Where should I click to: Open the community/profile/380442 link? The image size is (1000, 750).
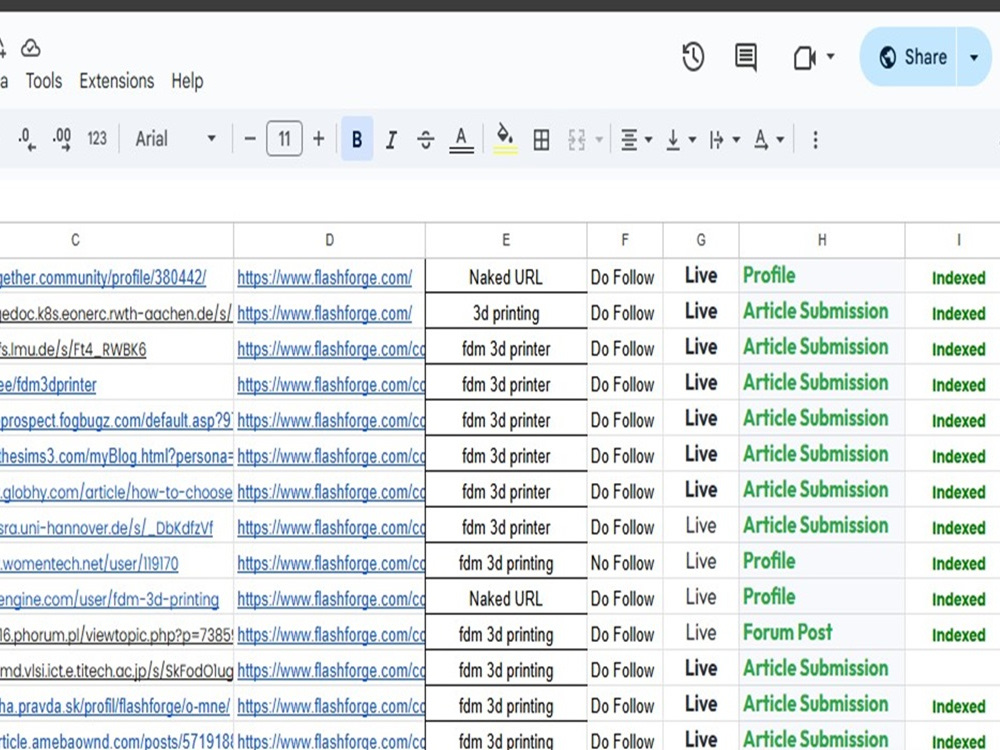click(103, 277)
